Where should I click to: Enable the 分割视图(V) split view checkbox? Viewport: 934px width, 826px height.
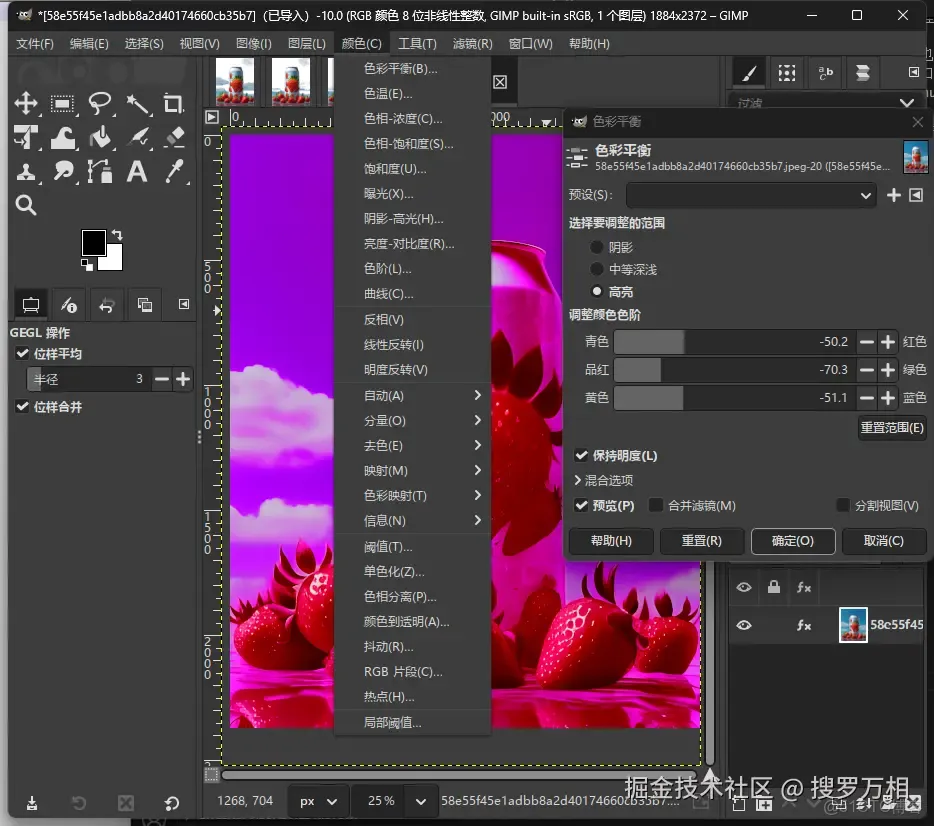pos(843,506)
